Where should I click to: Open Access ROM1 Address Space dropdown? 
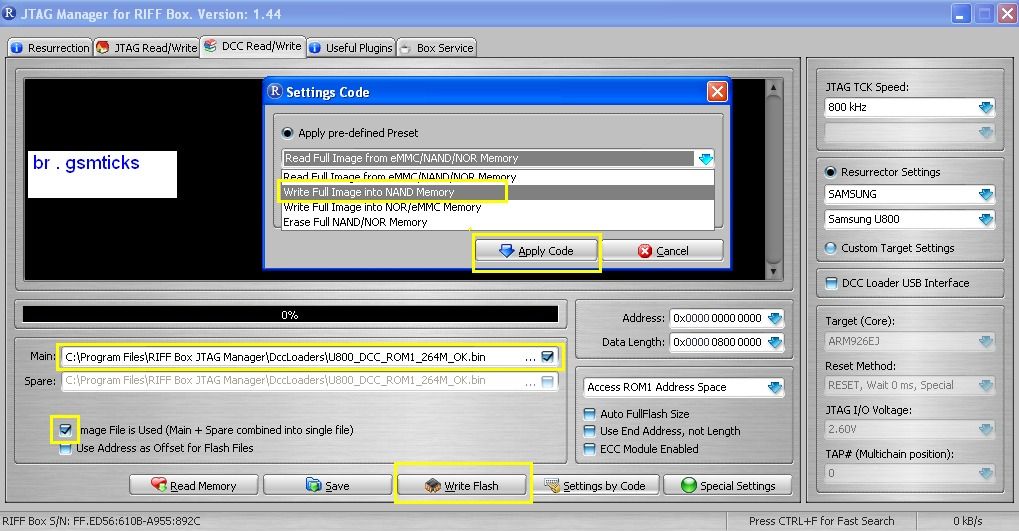pyautogui.click(x=775, y=387)
